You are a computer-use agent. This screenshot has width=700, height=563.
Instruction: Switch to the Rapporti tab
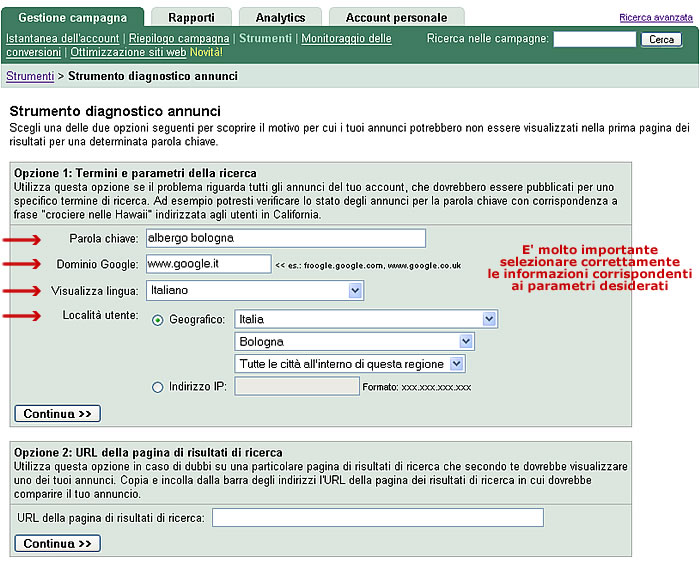pos(191,17)
